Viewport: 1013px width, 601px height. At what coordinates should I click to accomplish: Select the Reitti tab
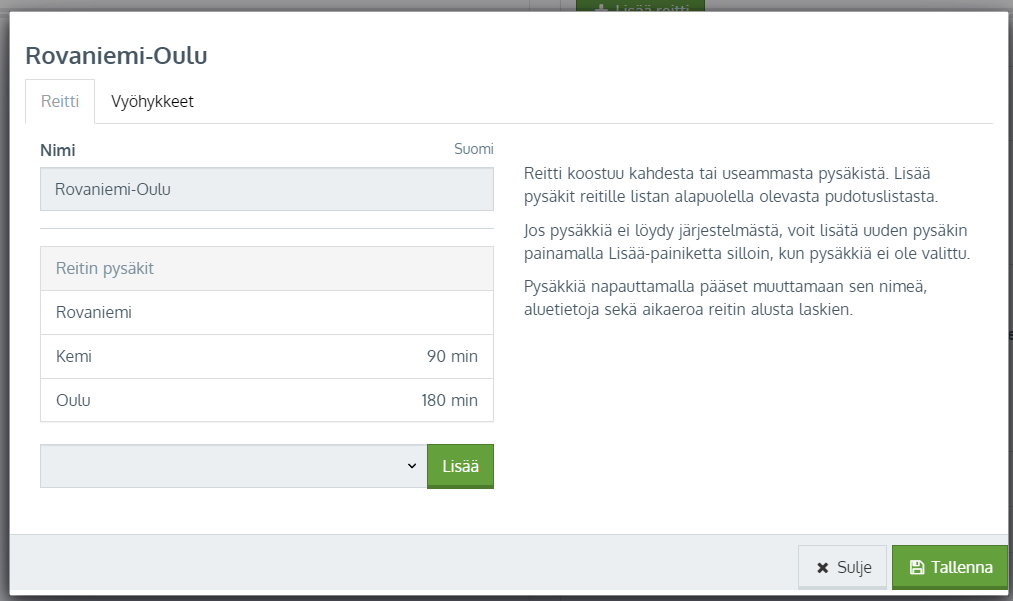coord(60,101)
